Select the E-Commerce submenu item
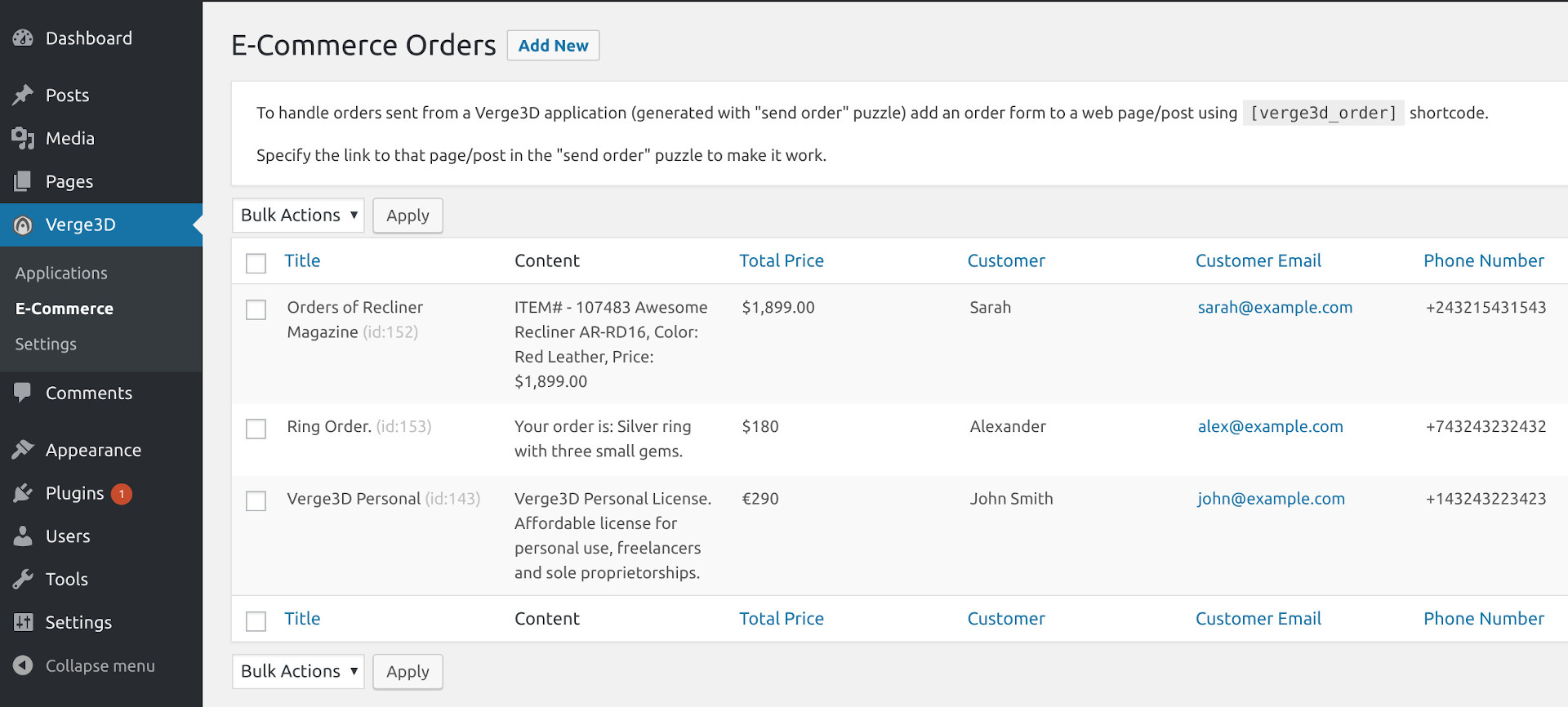 coord(65,309)
